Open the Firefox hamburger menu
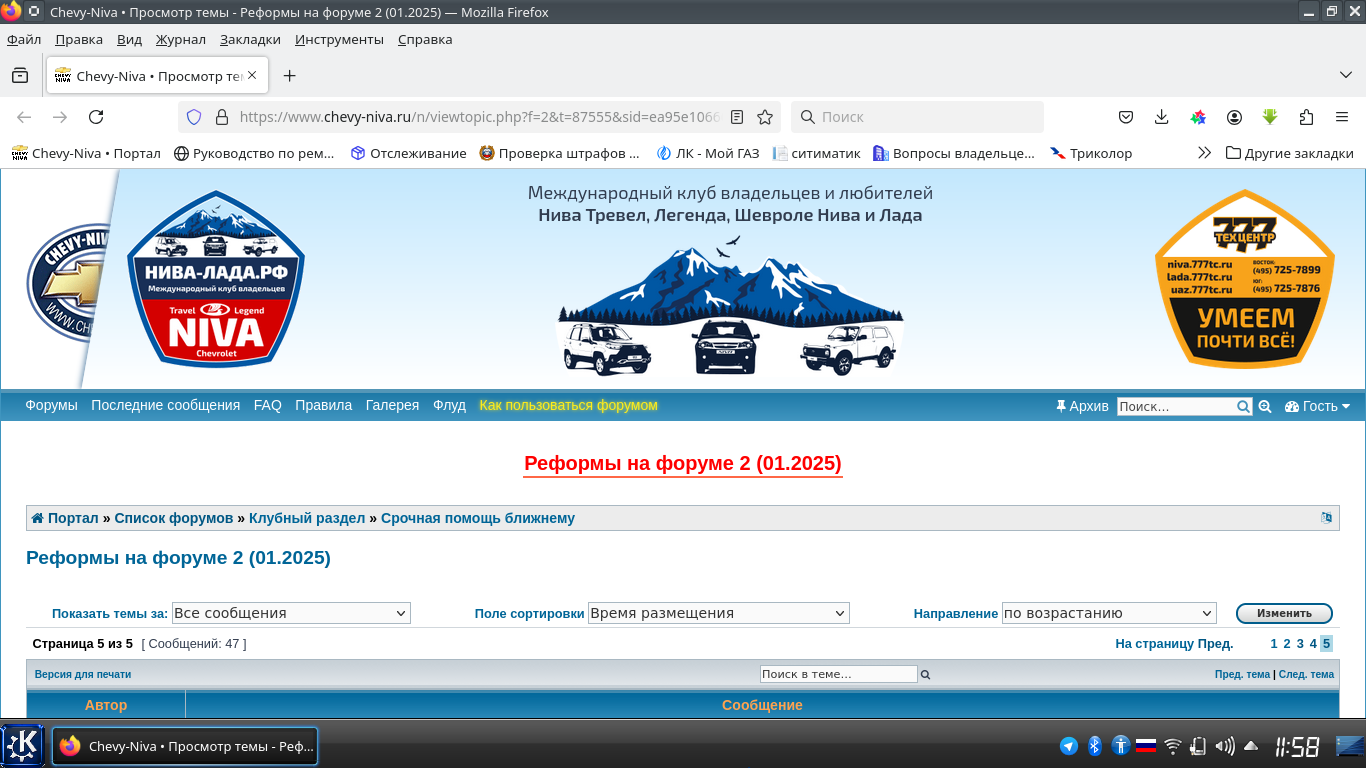This screenshot has height=768, width=1366. pos(1342,117)
